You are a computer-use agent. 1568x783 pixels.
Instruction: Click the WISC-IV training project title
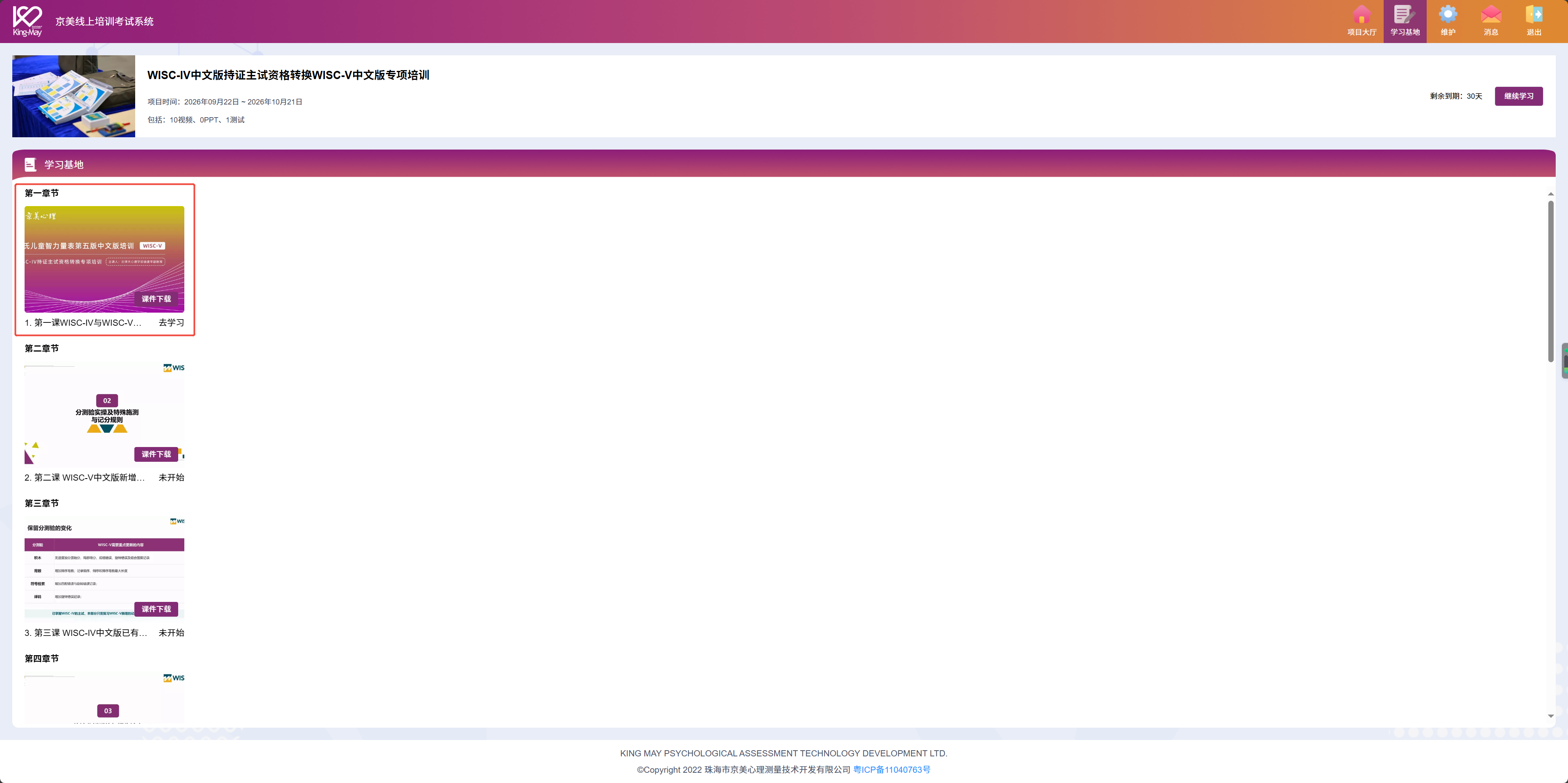(288, 75)
